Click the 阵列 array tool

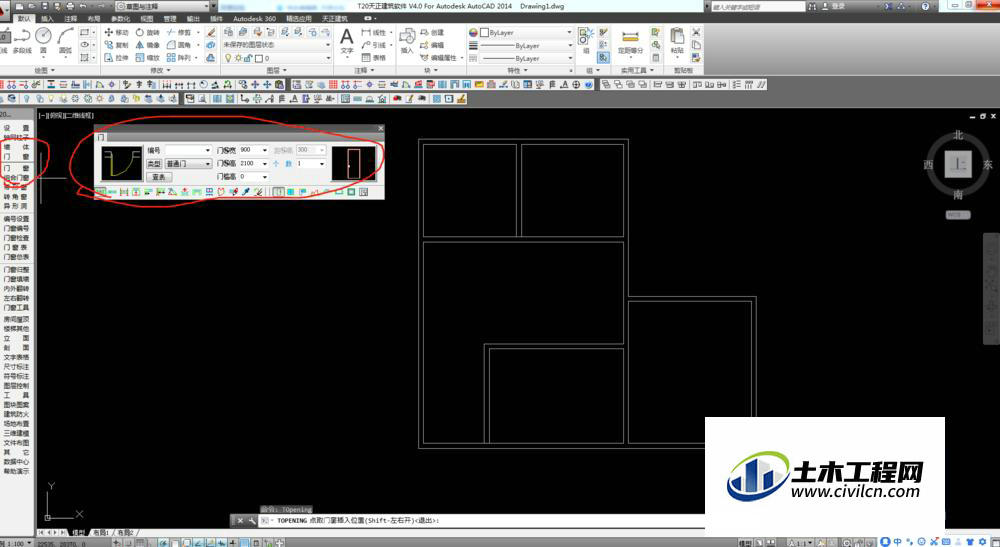click(179, 57)
